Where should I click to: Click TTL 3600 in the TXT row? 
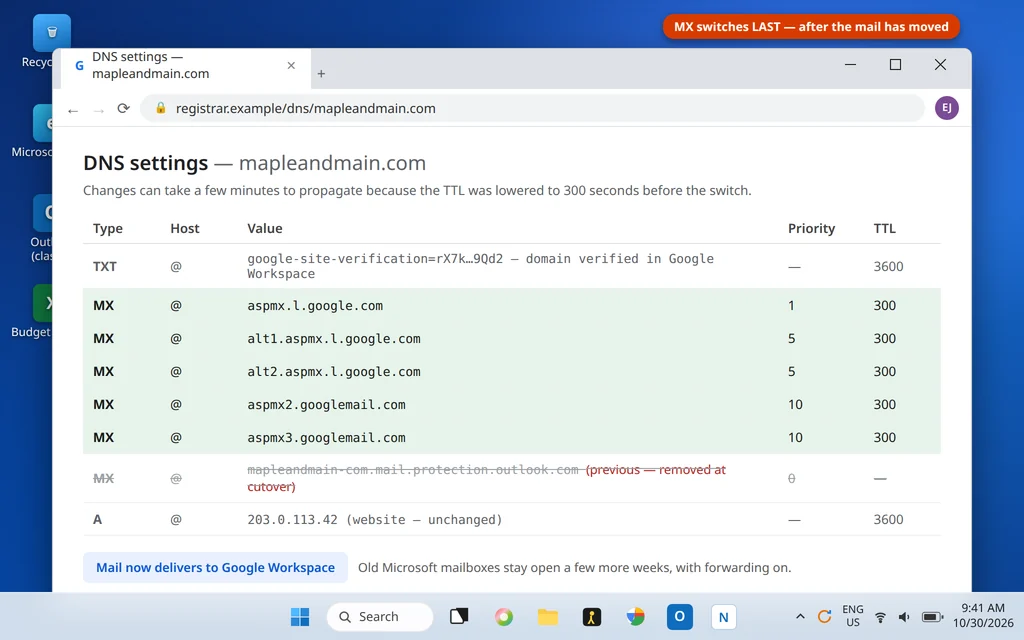888,266
